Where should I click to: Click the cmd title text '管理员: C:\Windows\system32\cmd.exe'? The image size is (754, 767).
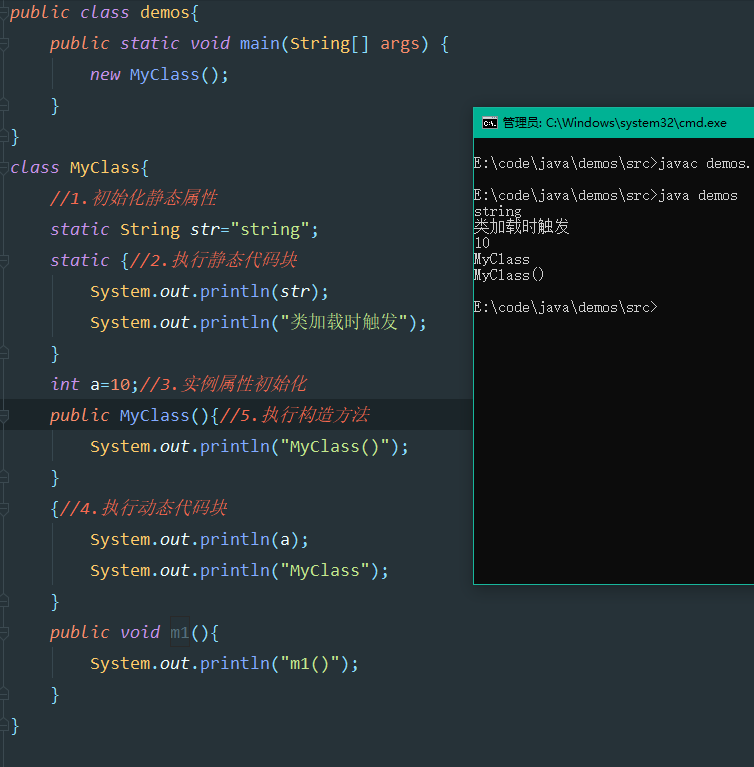tap(615, 123)
